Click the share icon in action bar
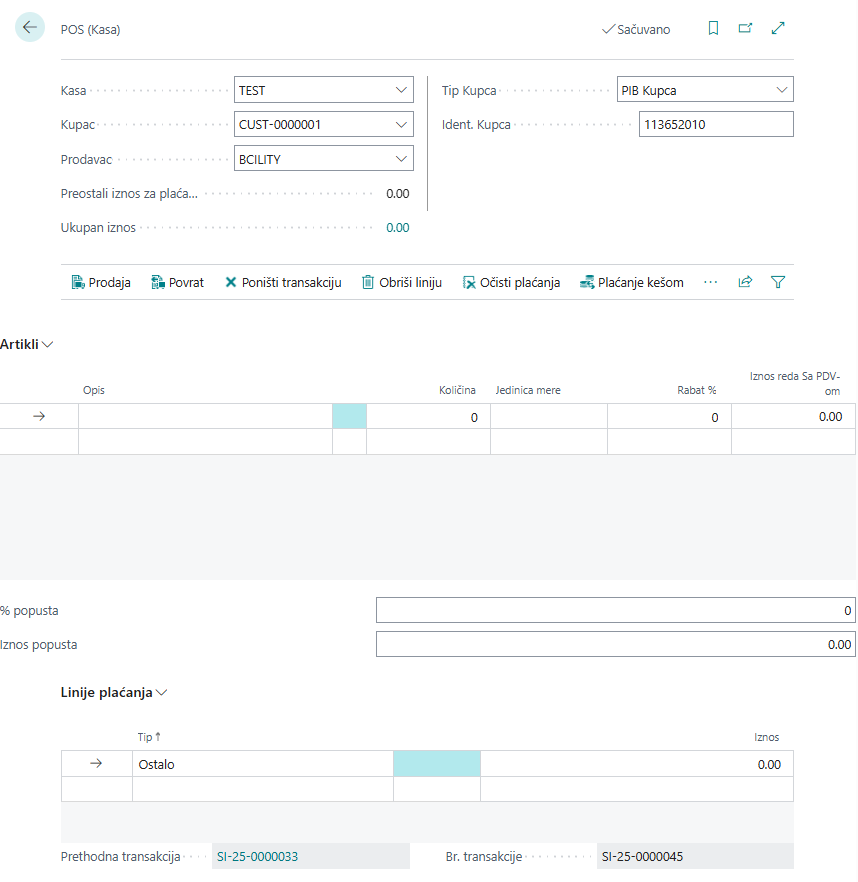858x882 pixels. coord(745,283)
